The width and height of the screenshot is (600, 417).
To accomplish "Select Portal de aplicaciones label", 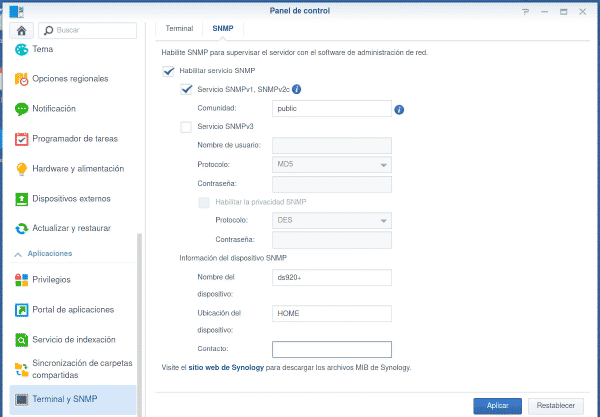I will click(73, 309).
